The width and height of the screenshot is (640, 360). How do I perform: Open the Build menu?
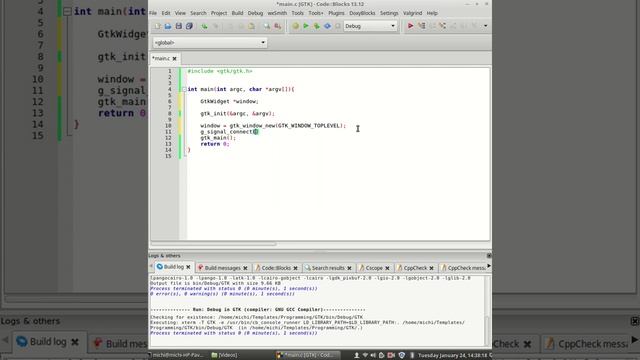tap(237, 13)
